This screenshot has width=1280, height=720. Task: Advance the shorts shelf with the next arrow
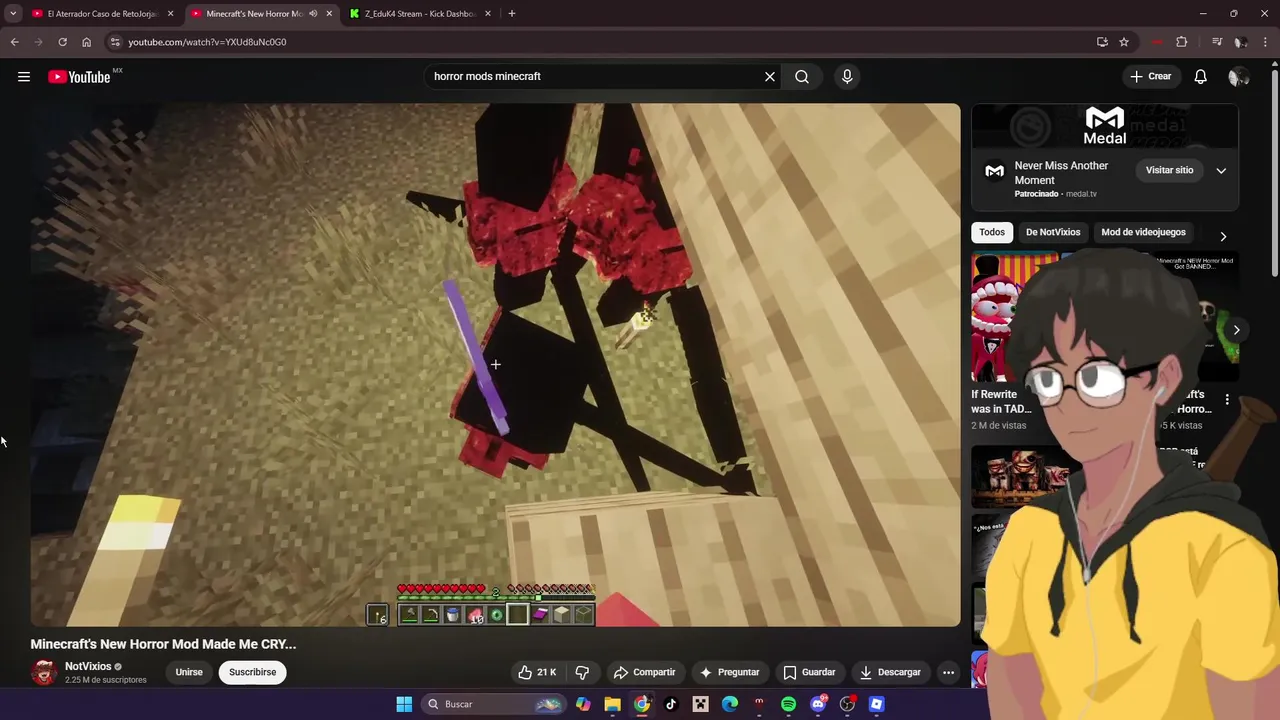(x=1236, y=330)
